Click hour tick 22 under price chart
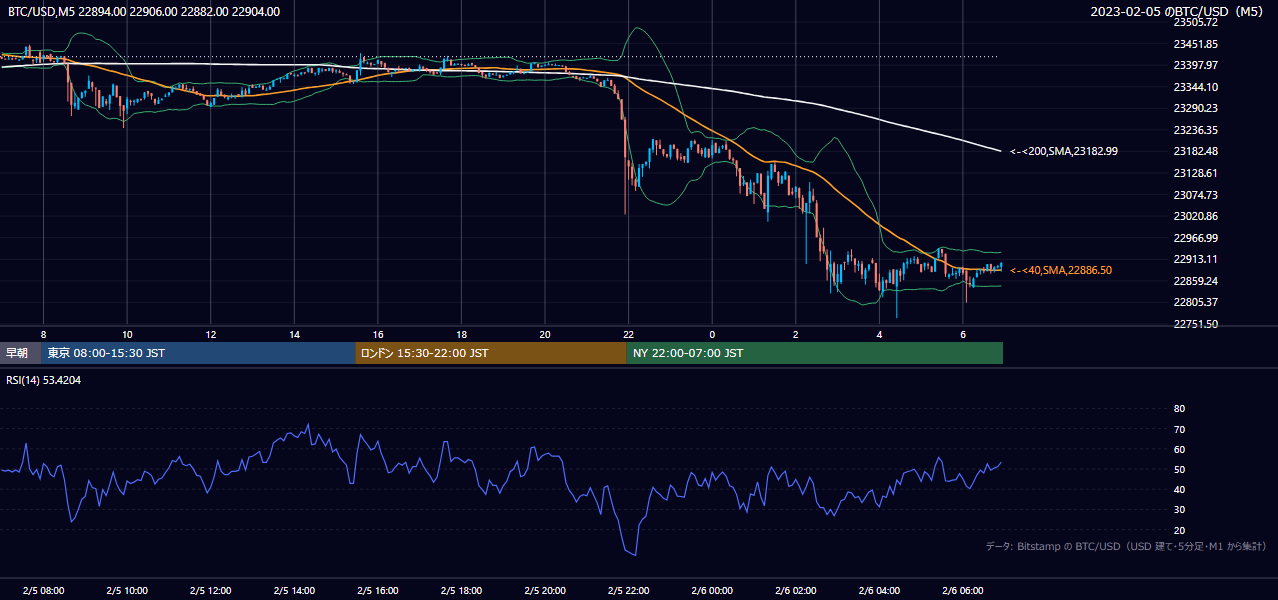 pos(629,334)
